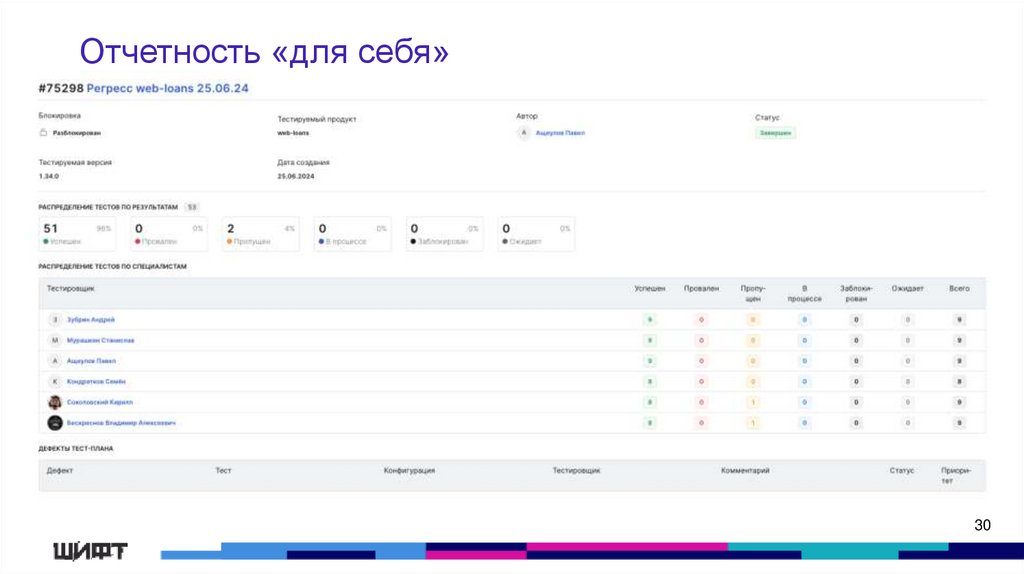Click the Комментарий column header
This screenshot has width=1024, height=574.
745,470
